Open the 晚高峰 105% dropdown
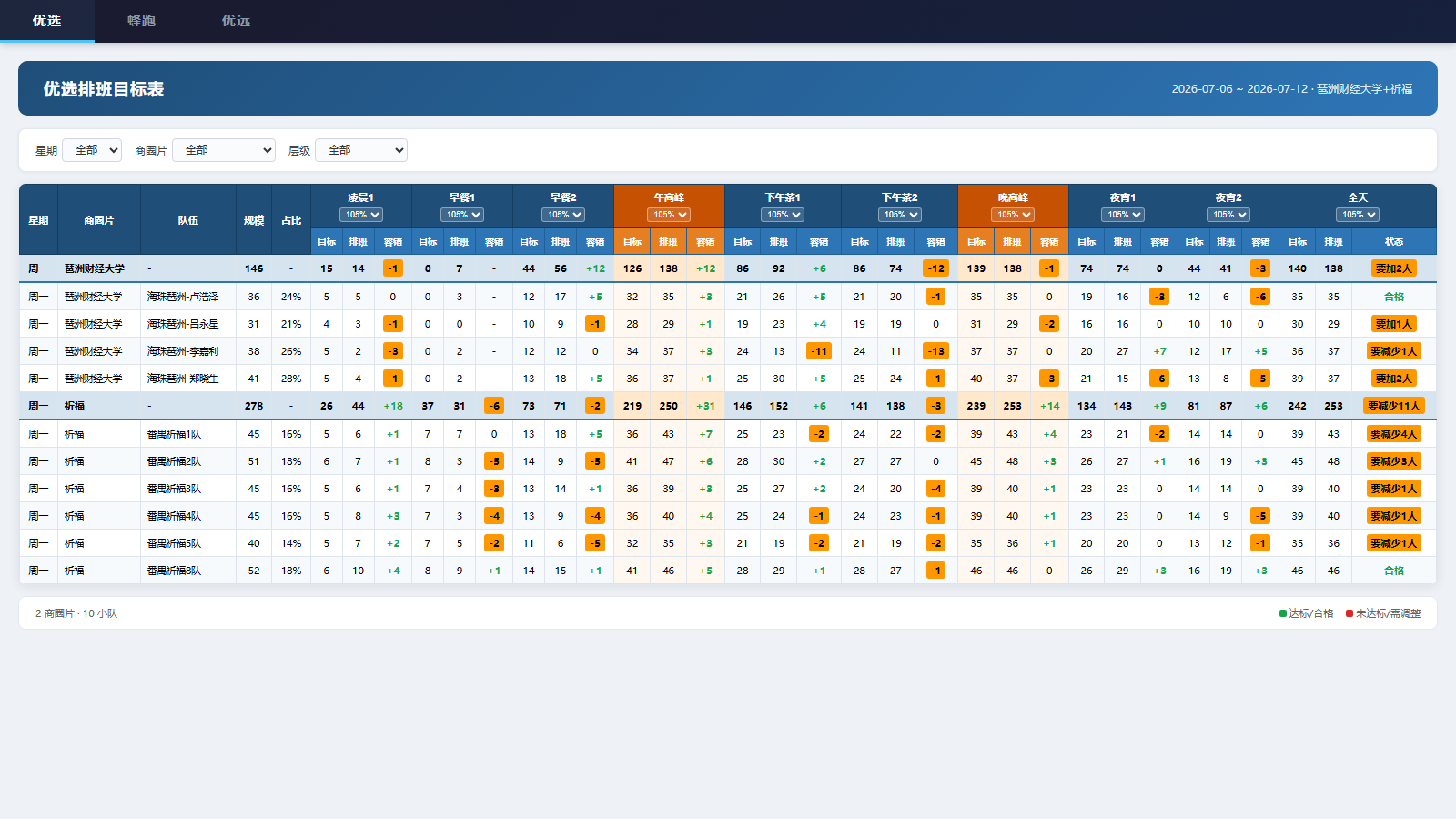This screenshot has height=819, width=1456. (1013, 215)
